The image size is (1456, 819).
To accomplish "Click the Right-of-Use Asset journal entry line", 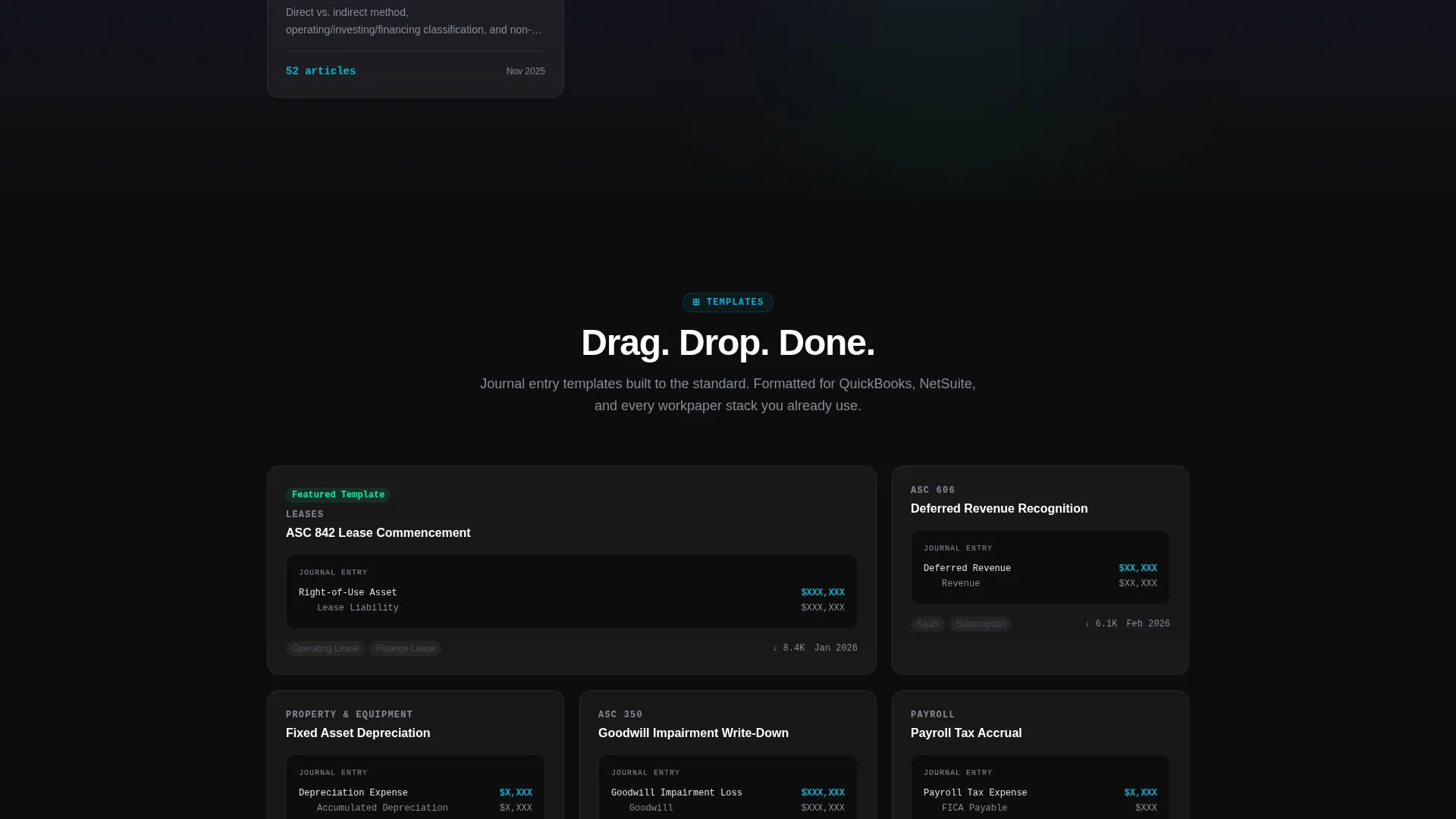I will click(572, 593).
